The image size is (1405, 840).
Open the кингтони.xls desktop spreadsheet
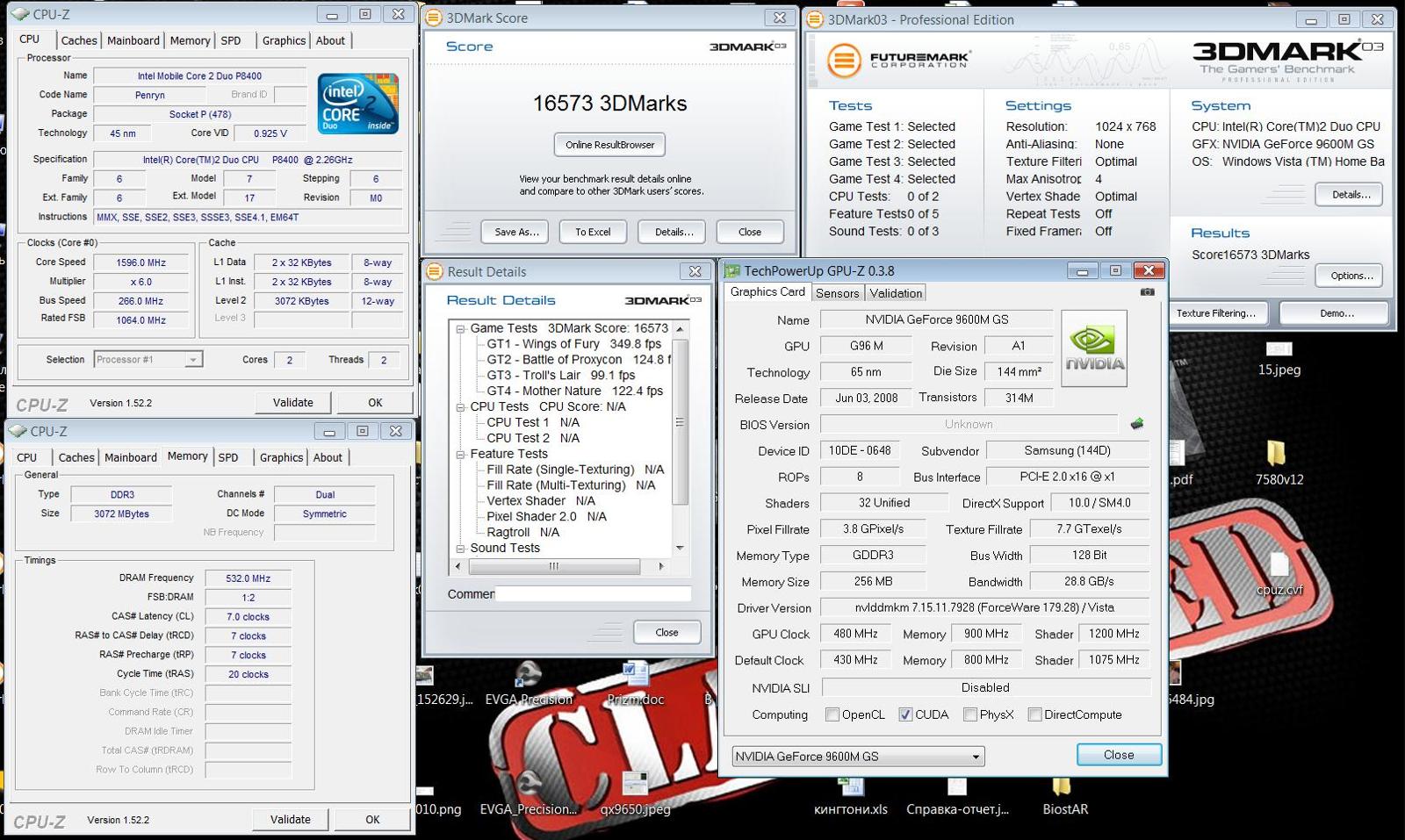(850, 796)
